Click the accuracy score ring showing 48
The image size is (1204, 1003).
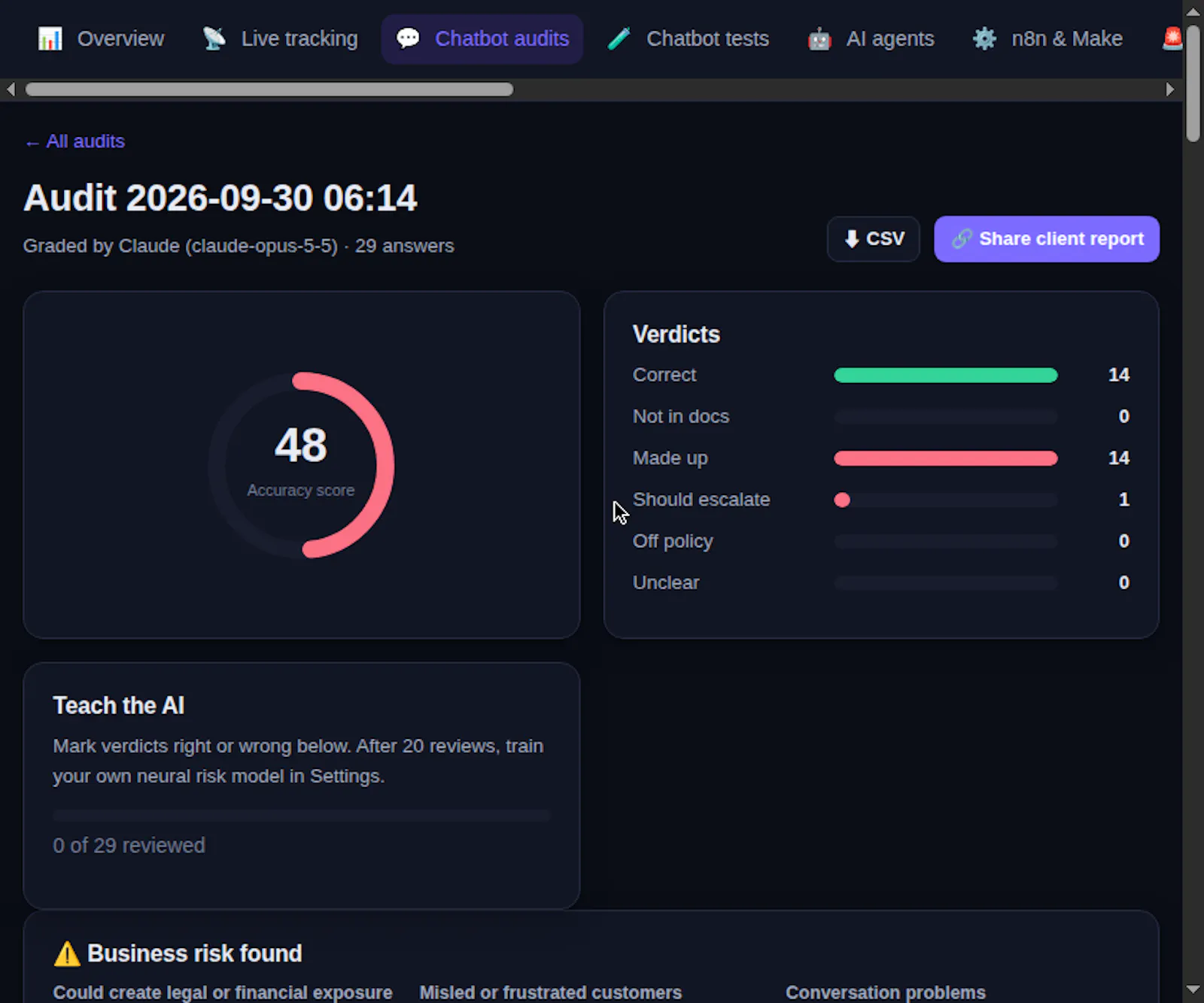click(x=301, y=465)
